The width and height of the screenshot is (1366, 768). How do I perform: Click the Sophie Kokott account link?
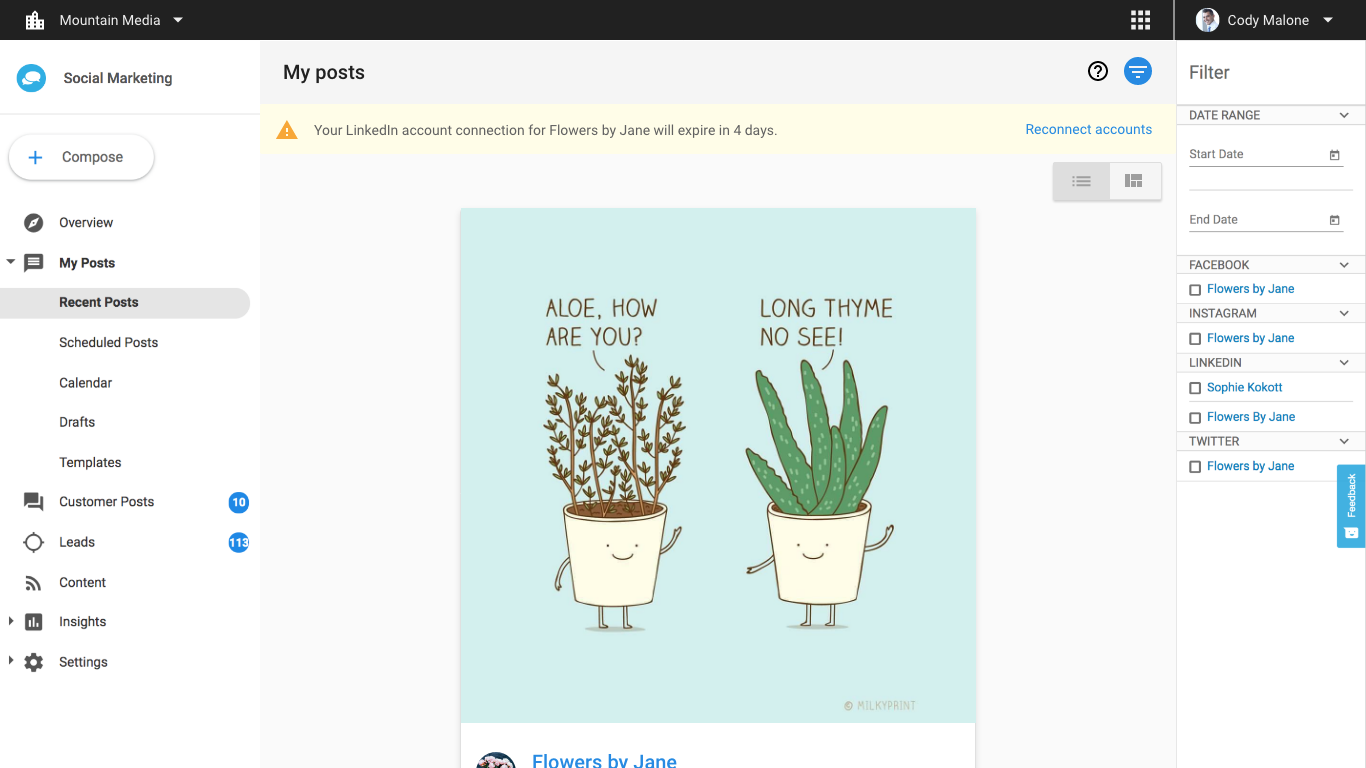pyautogui.click(x=1244, y=387)
